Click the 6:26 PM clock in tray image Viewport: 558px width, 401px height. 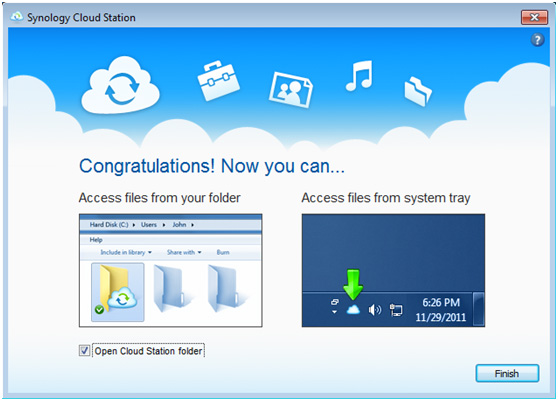point(441,302)
